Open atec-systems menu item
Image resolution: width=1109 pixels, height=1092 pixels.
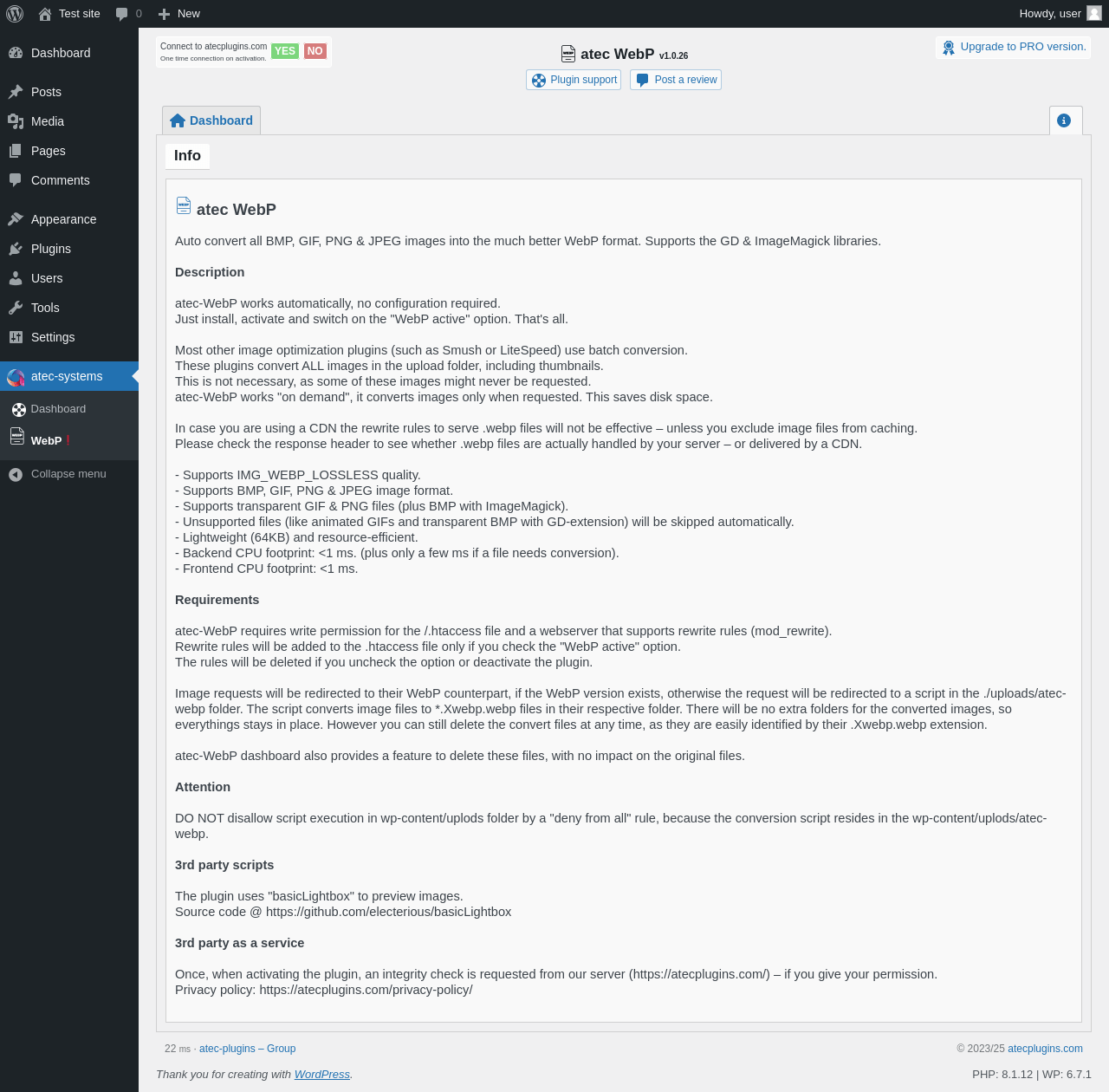tap(69, 376)
